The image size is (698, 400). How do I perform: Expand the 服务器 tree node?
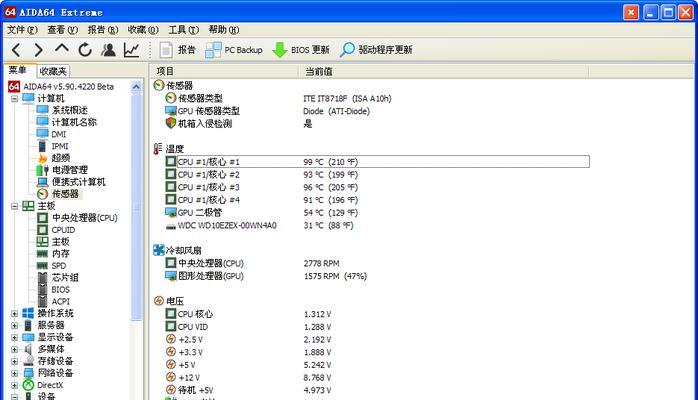pos(15,326)
